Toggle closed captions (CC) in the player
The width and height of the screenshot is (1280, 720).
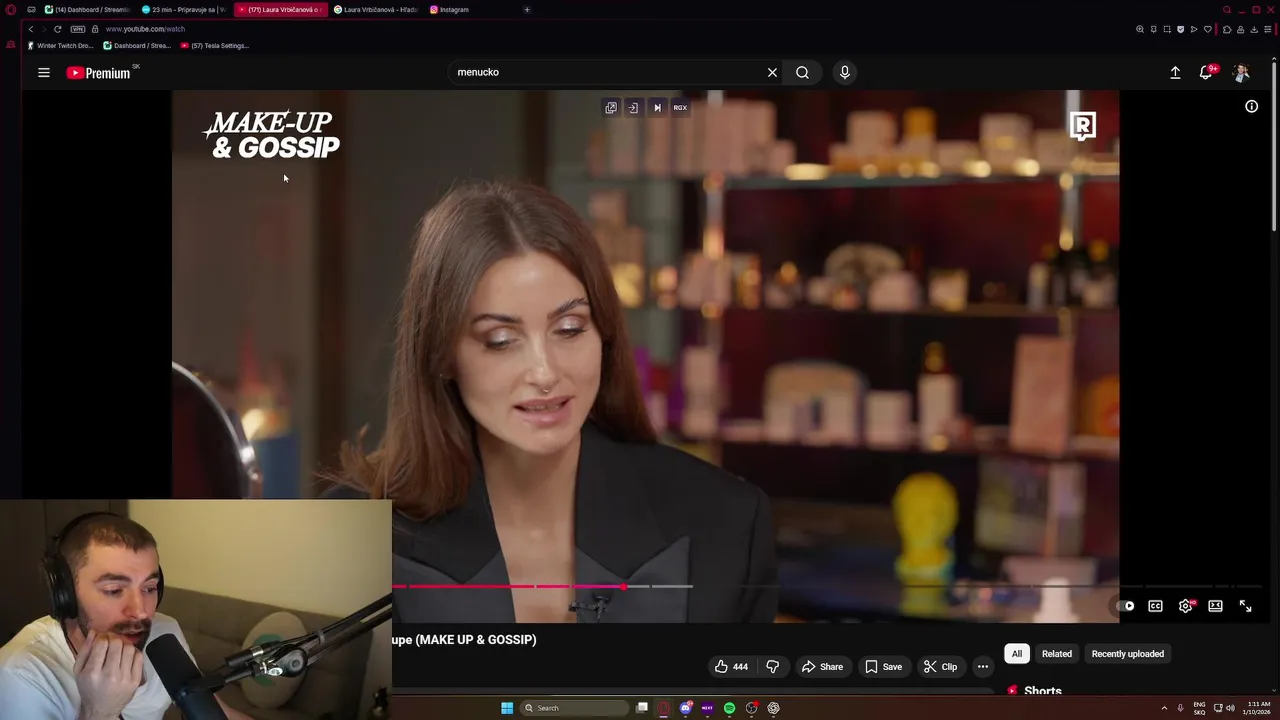click(1155, 606)
